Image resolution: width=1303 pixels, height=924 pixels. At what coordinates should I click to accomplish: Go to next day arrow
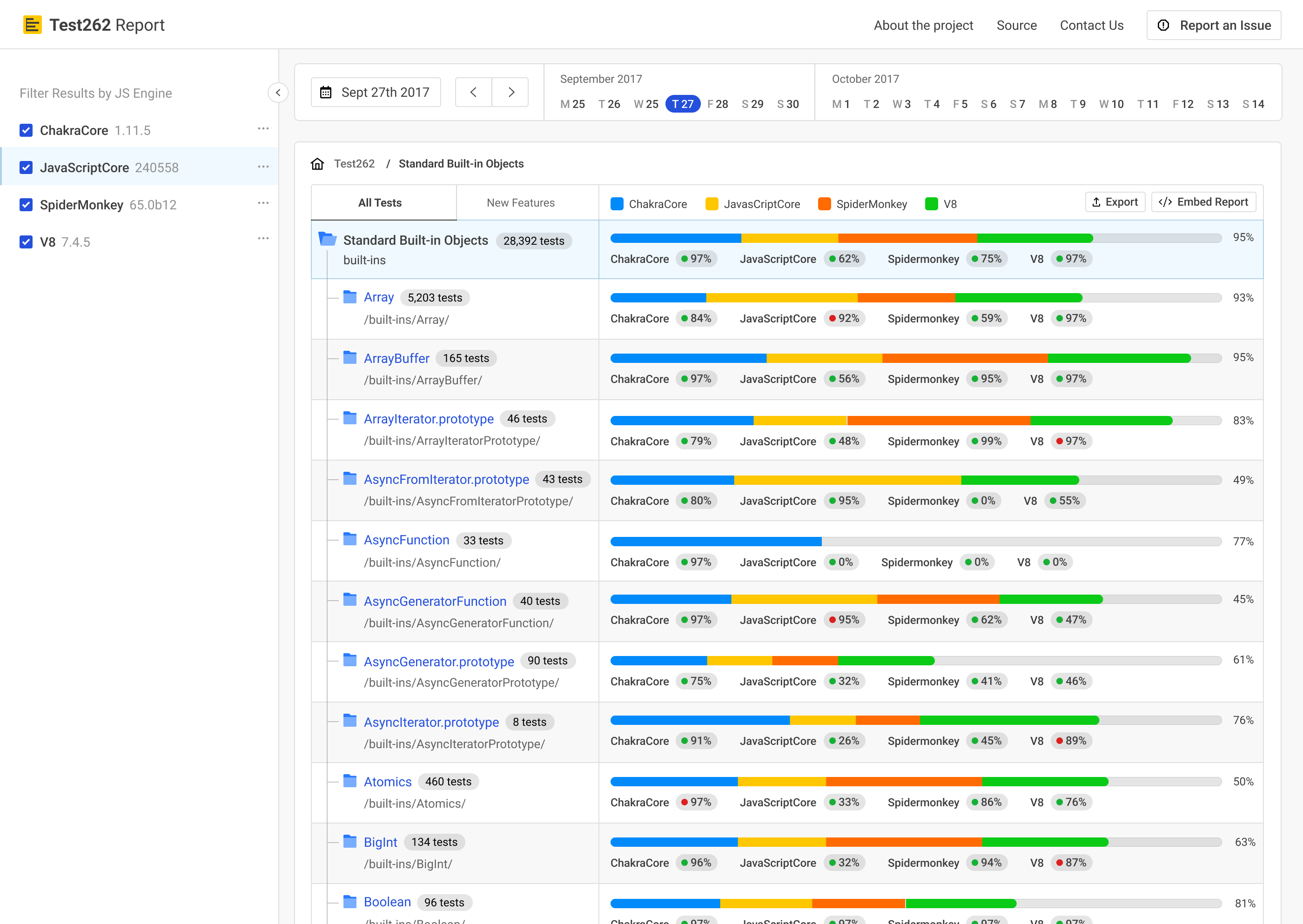point(510,92)
